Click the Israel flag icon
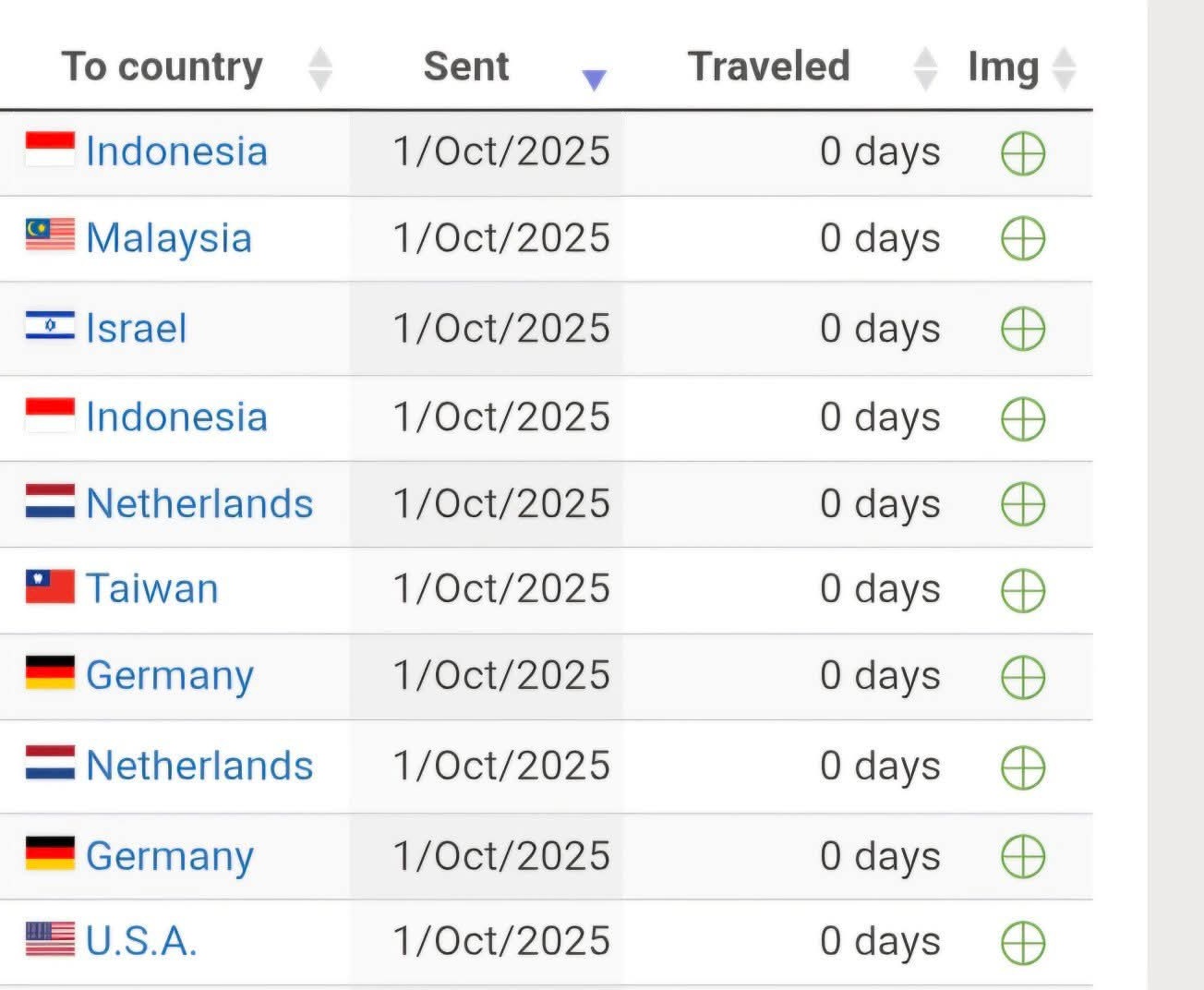 [50, 327]
